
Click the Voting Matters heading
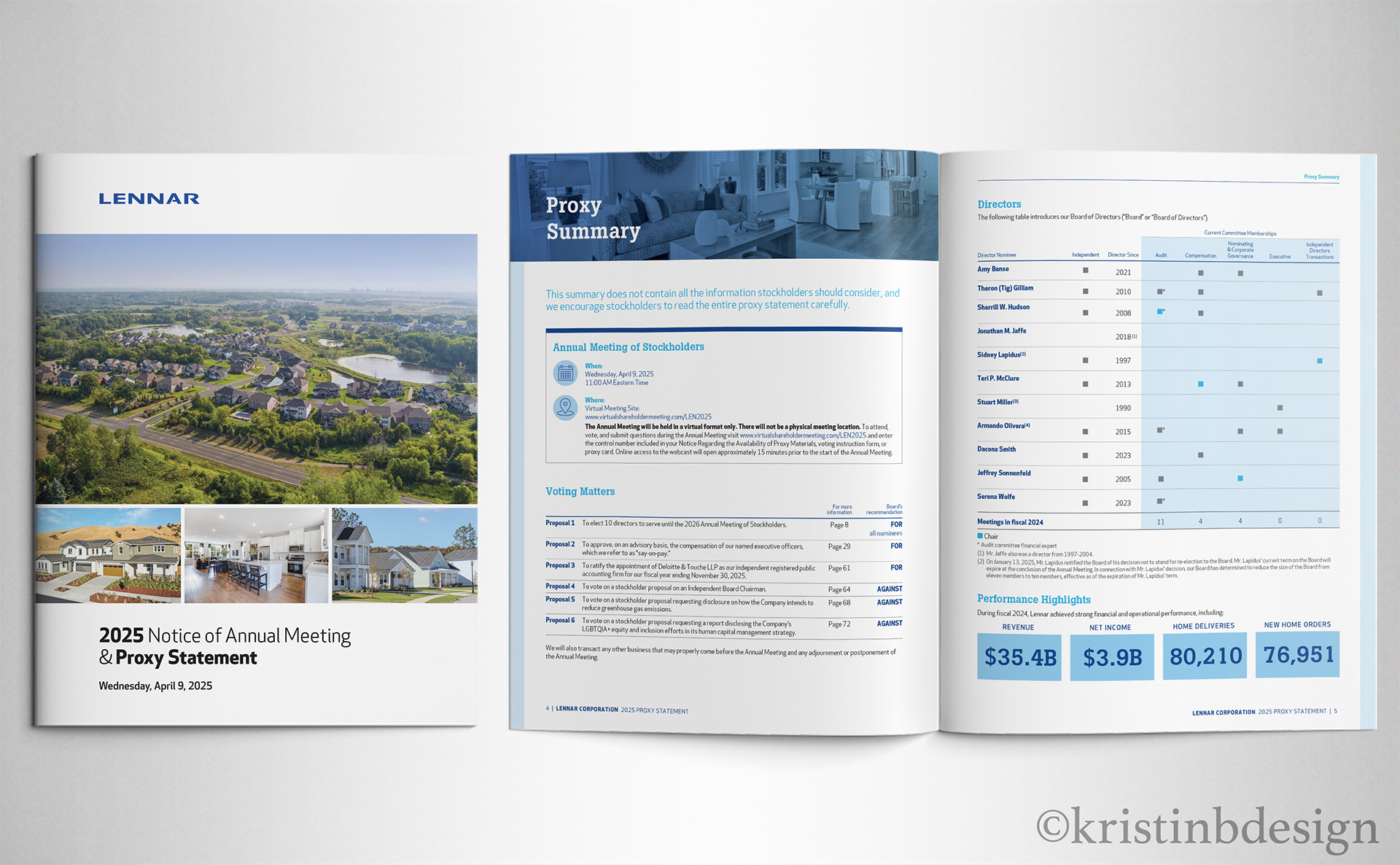tap(580, 492)
